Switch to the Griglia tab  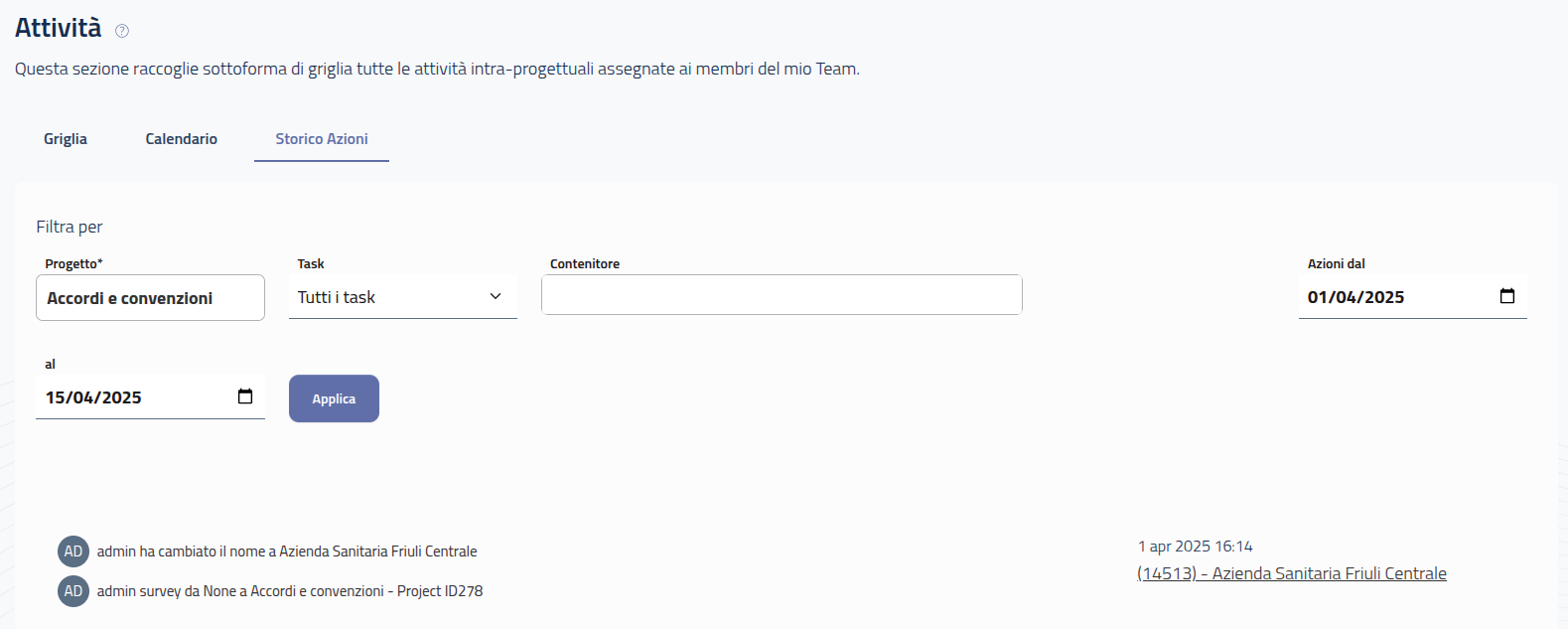point(66,139)
